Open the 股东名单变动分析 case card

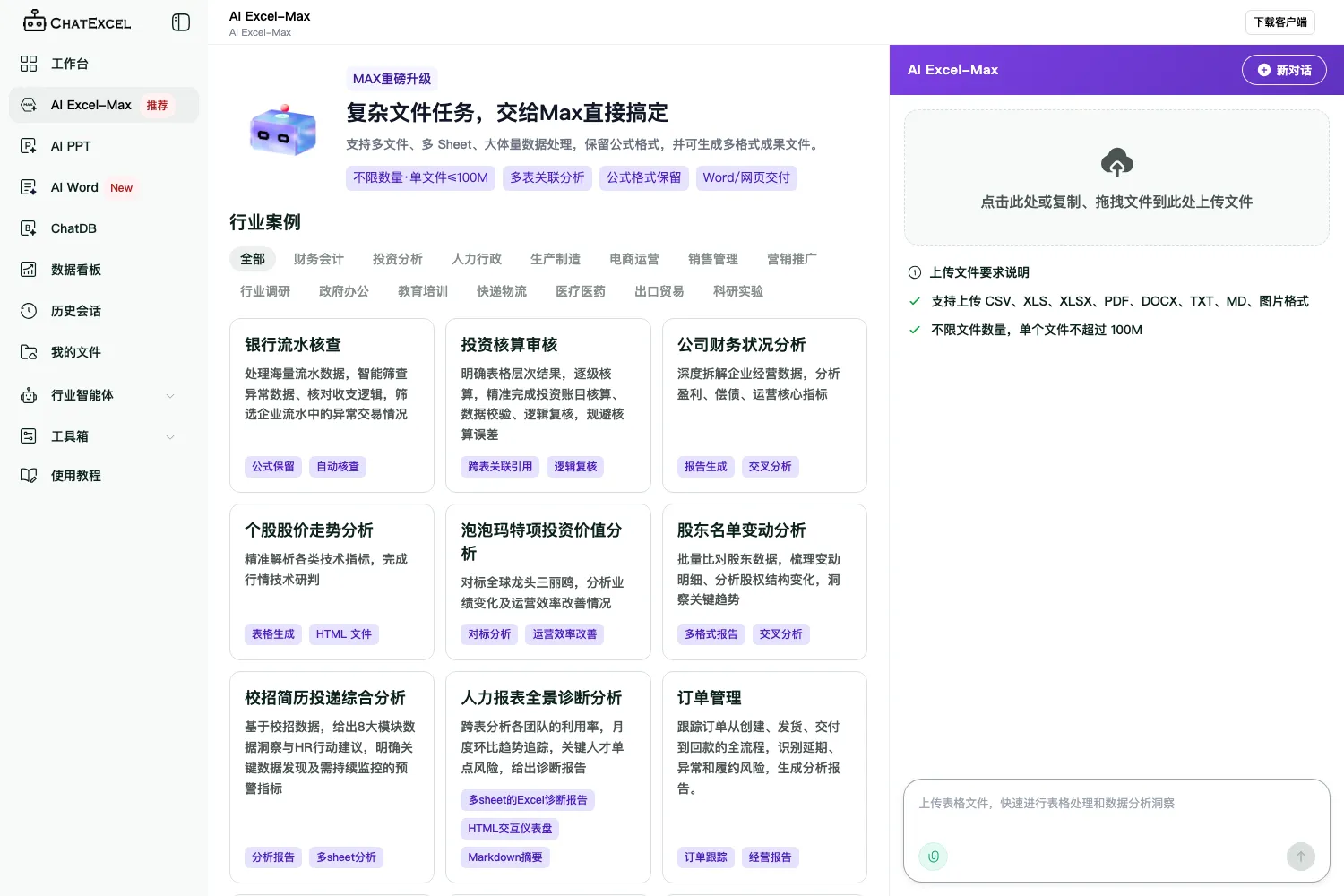click(x=764, y=582)
